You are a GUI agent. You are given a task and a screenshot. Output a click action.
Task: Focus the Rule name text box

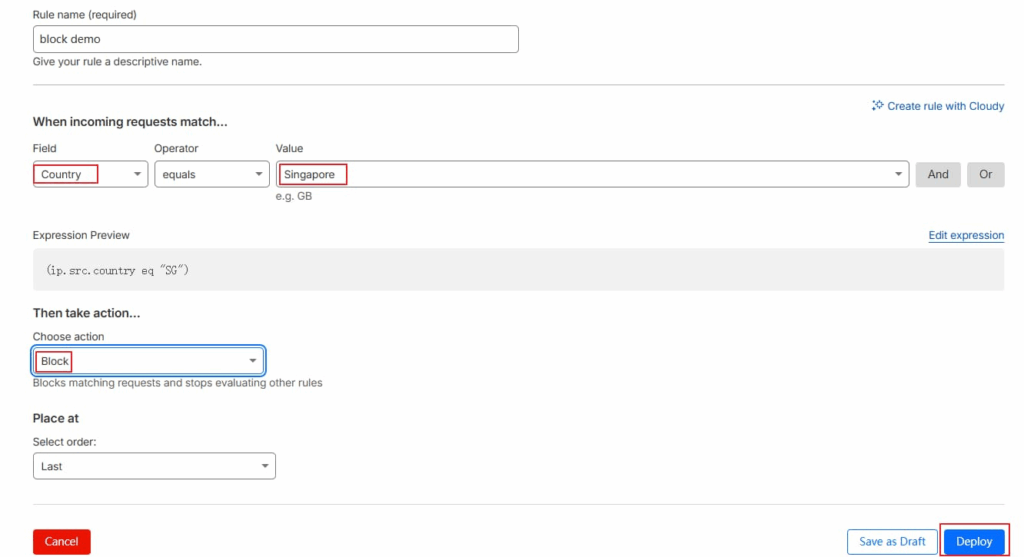(275, 39)
